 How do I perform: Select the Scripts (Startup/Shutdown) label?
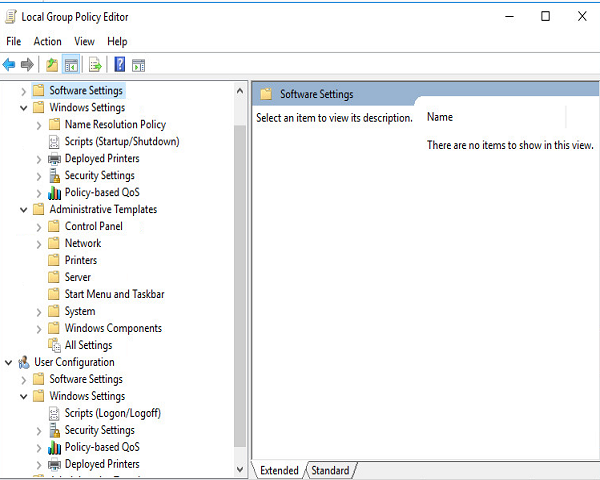click(x=122, y=141)
